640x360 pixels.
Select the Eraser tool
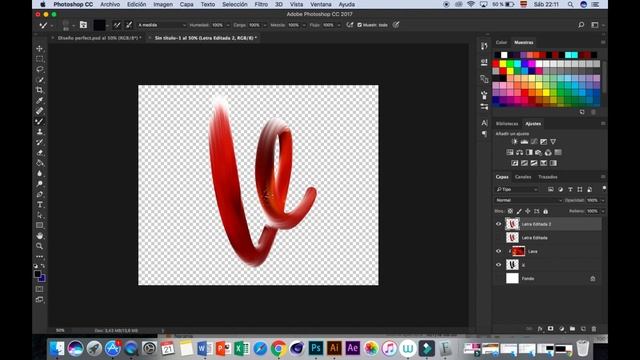[40, 152]
